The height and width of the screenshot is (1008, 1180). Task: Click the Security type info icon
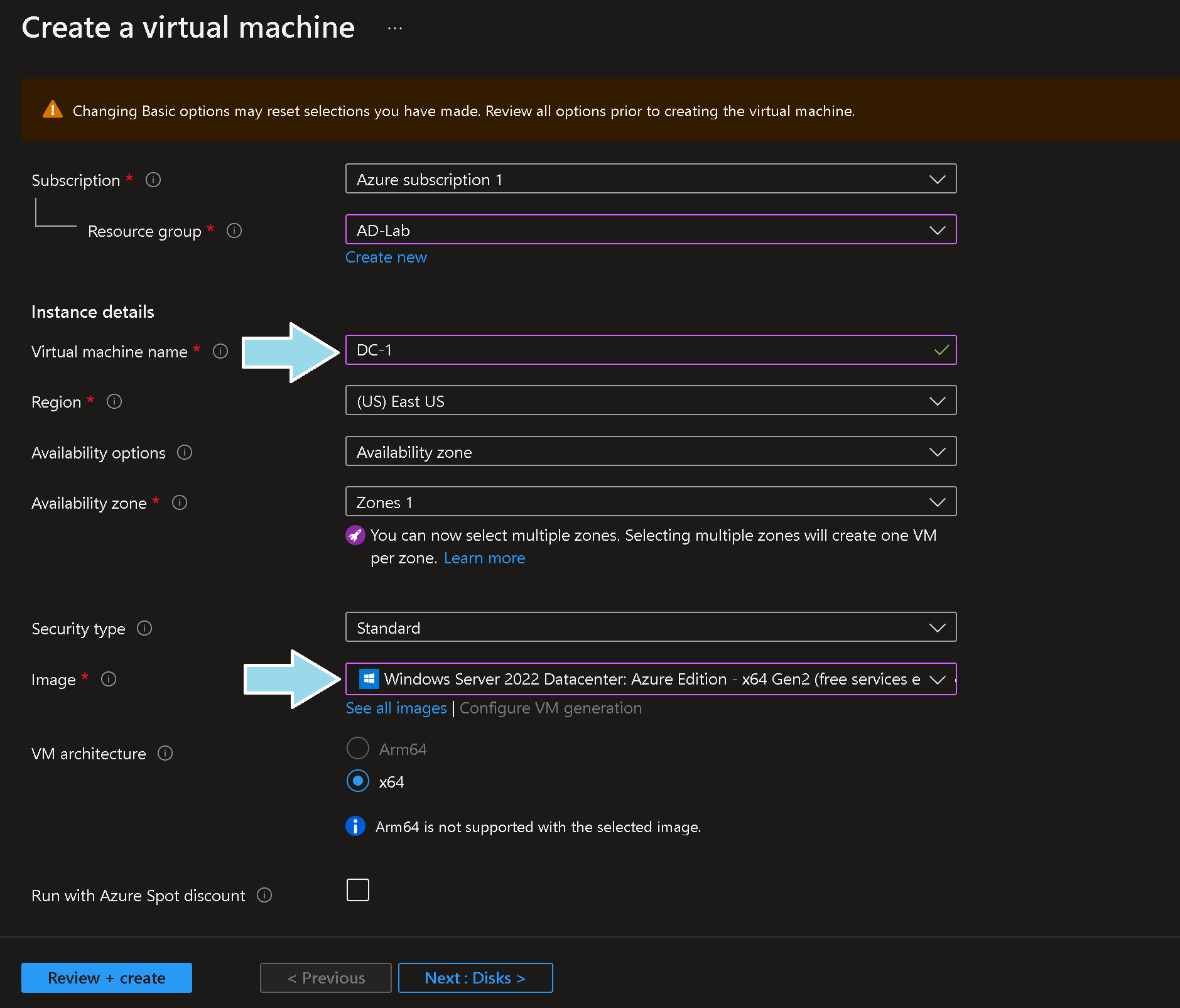click(x=144, y=628)
